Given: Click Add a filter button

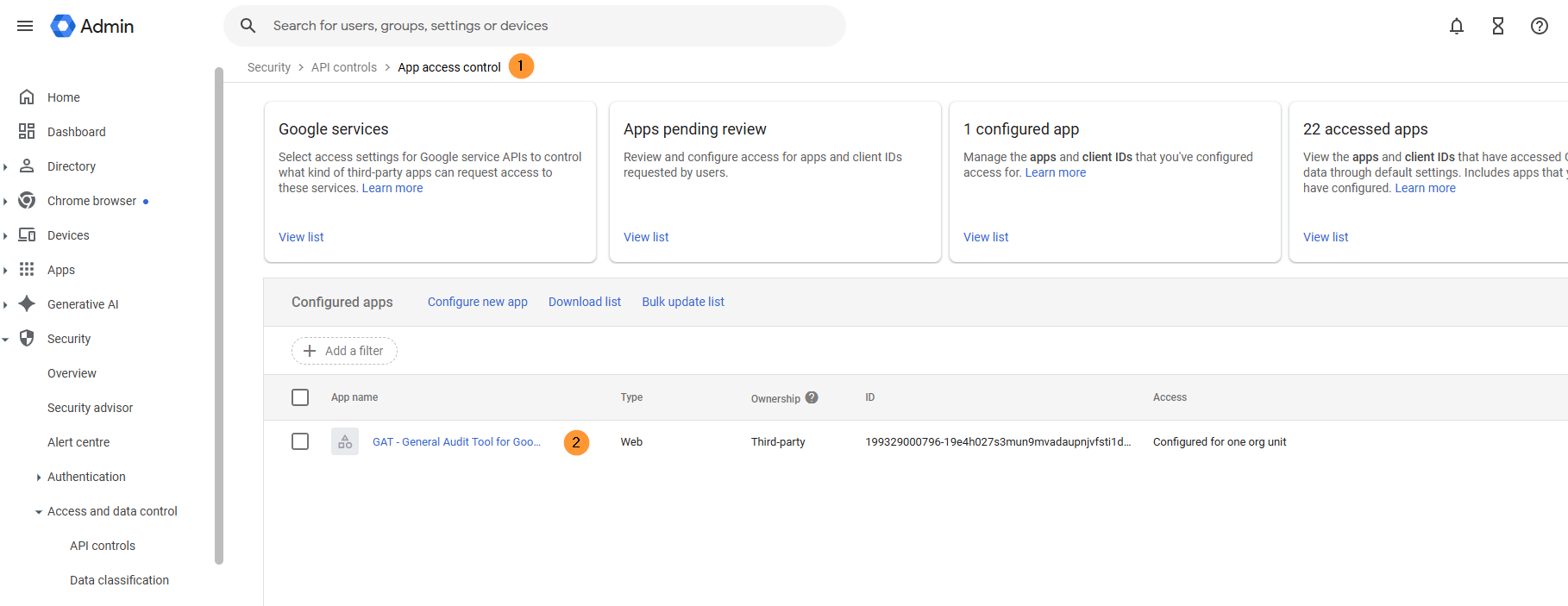Looking at the screenshot, I should pos(344,351).
